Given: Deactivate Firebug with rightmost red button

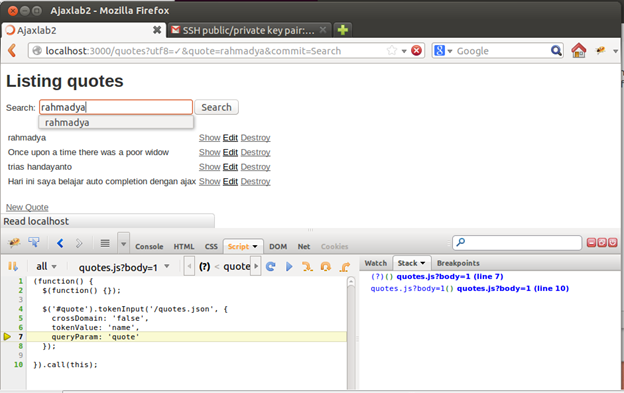Looking at the screenshot, I should point(613,243).
